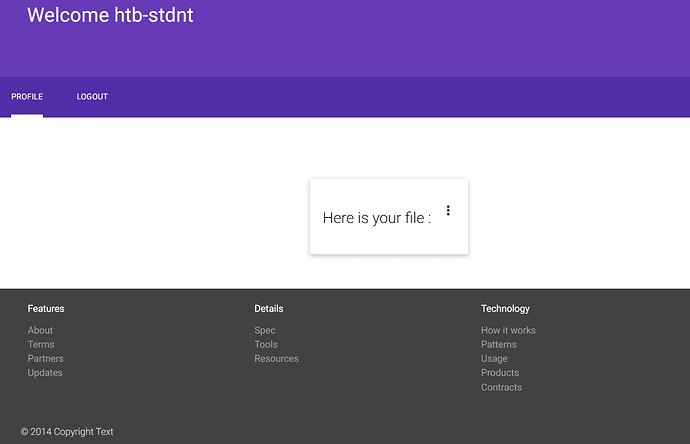Open the Tools footer link
The height and width of the screenshot is (444, 690).
266,344
